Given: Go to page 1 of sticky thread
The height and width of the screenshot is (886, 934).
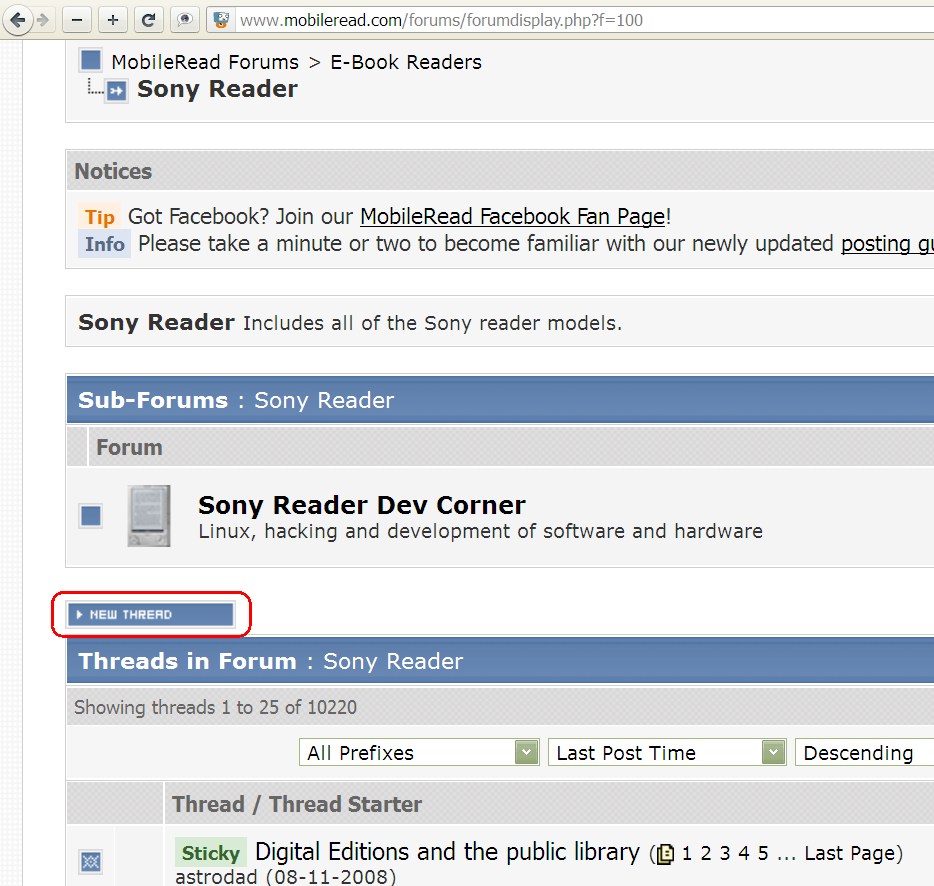Looking at the screenshot, I should tap(687, 853).
